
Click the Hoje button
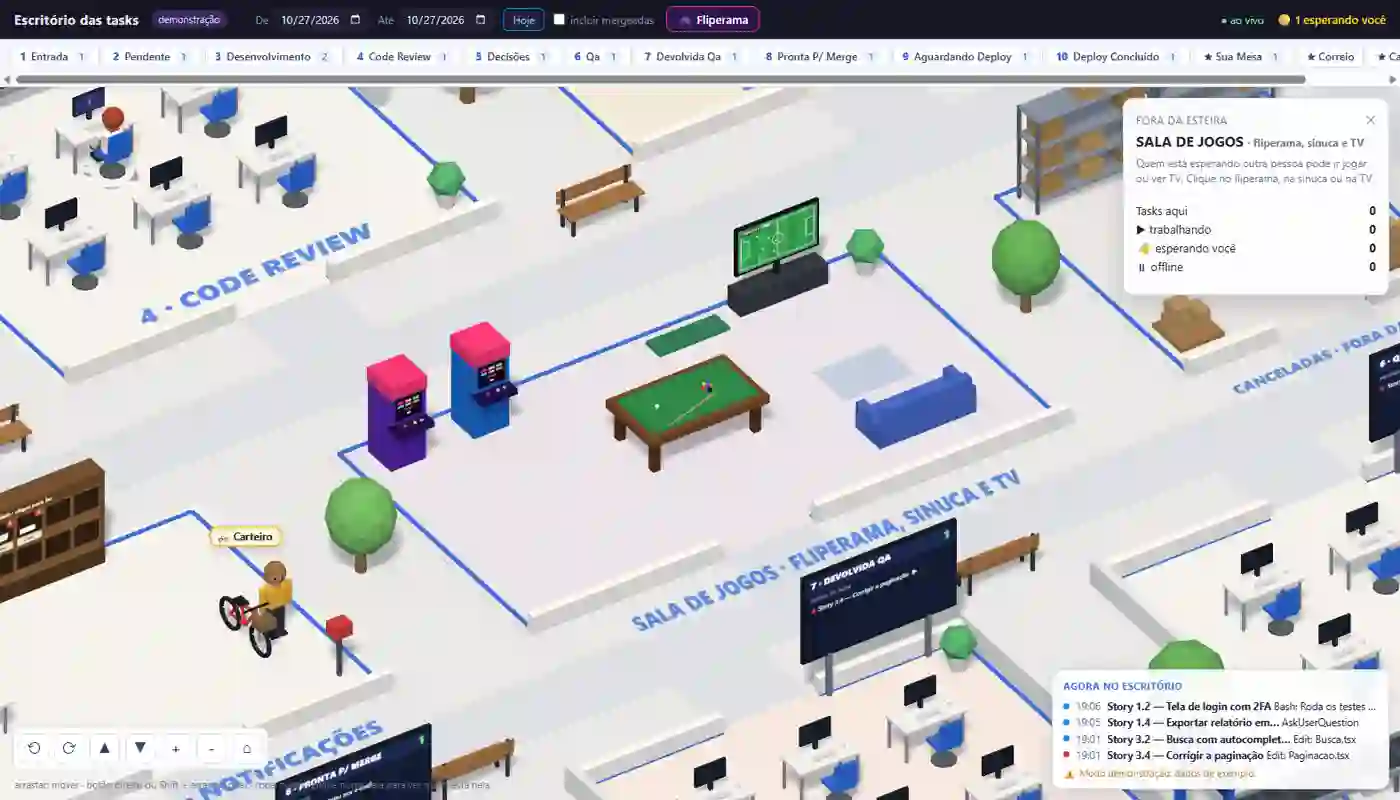coord(524,20)
